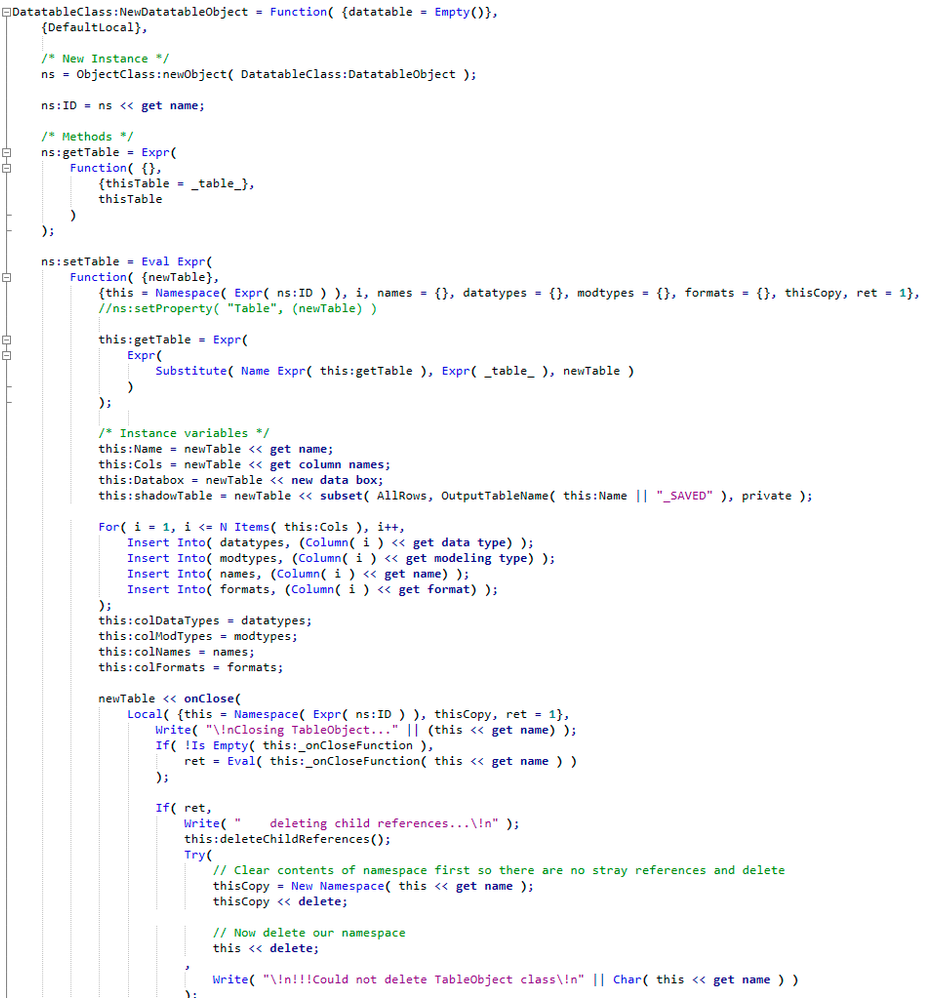
Task: Click the onClose message keyword
Action: 209,699
